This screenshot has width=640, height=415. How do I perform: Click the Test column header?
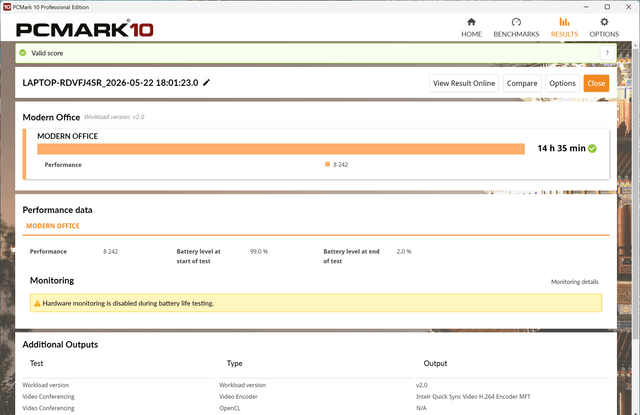pyautogui.click(x=36, y=363)
